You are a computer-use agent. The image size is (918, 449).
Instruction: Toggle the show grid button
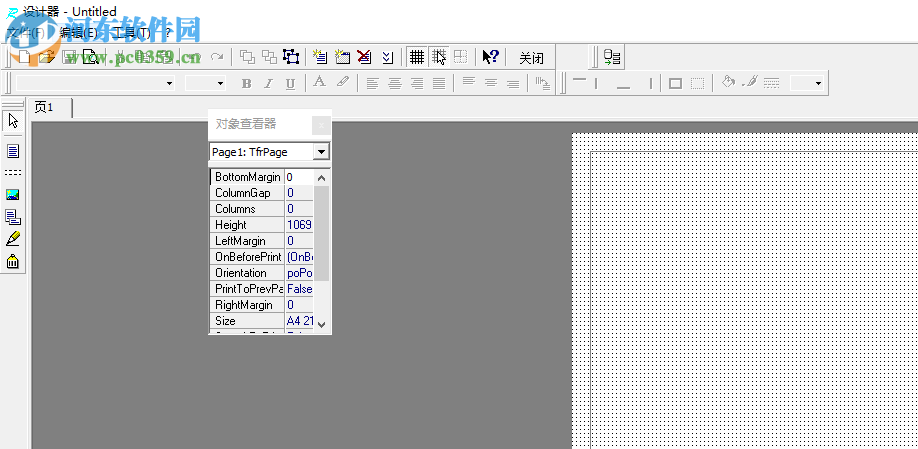pyautogui.click(x=417, y=57)
